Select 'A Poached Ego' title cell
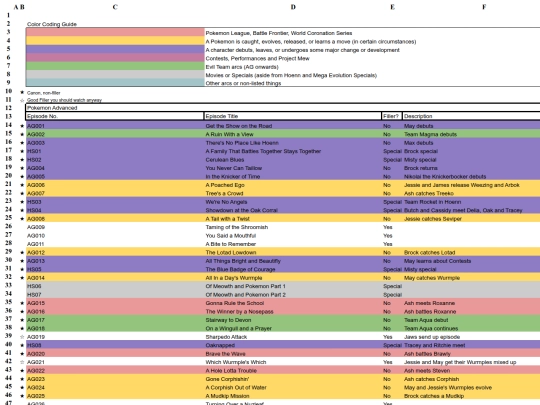 click(293, 185)
